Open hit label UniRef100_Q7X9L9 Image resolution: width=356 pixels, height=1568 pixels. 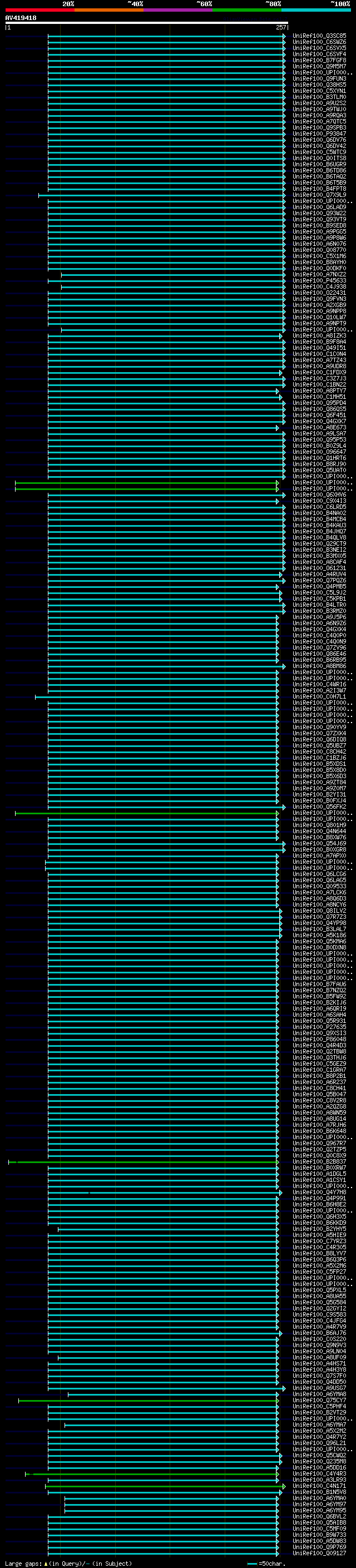[x=319, y=195]
